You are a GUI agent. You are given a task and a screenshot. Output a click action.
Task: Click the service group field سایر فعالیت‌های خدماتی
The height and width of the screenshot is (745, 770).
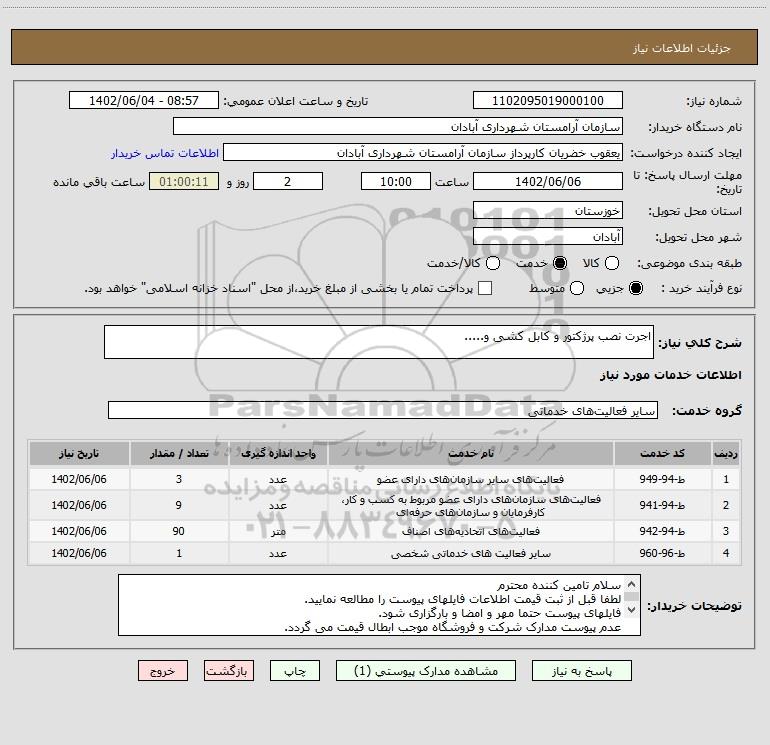tap(383, 411)
